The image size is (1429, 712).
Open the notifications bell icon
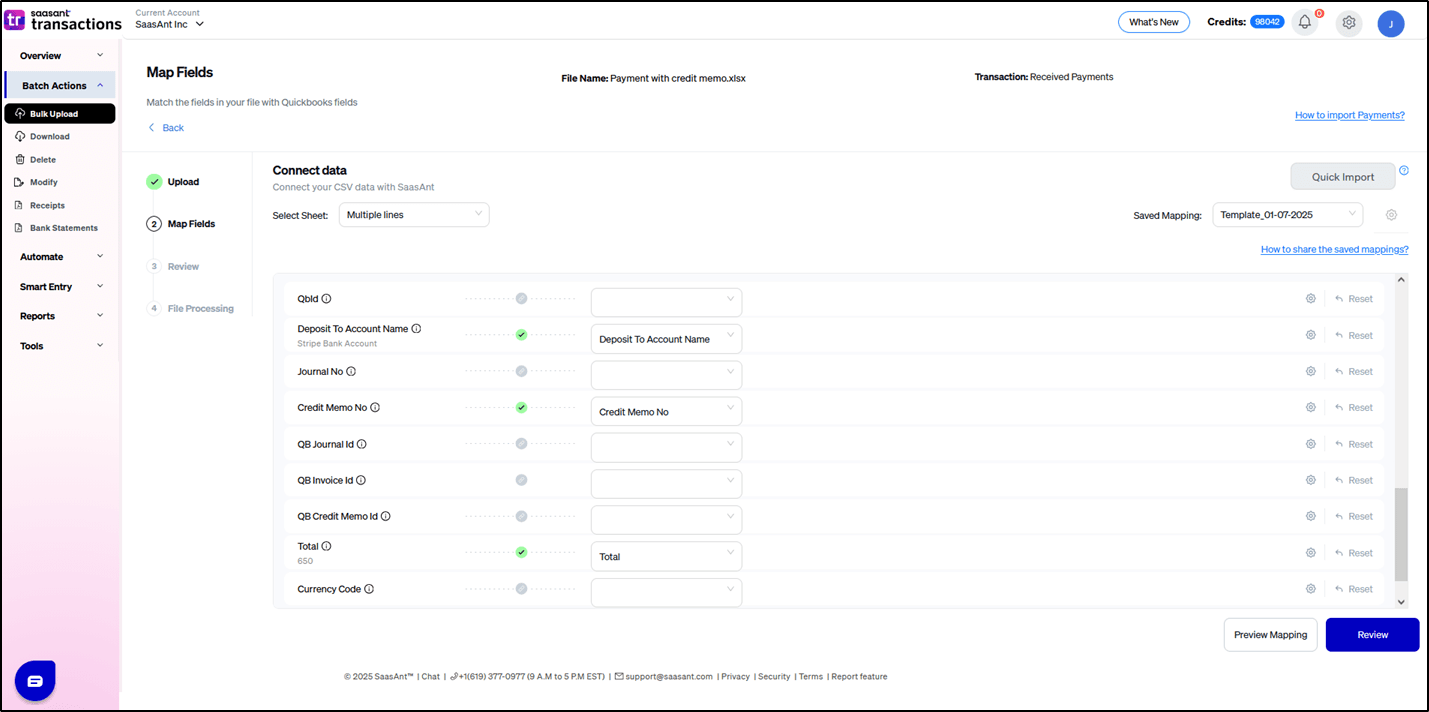coord(1304,23)
